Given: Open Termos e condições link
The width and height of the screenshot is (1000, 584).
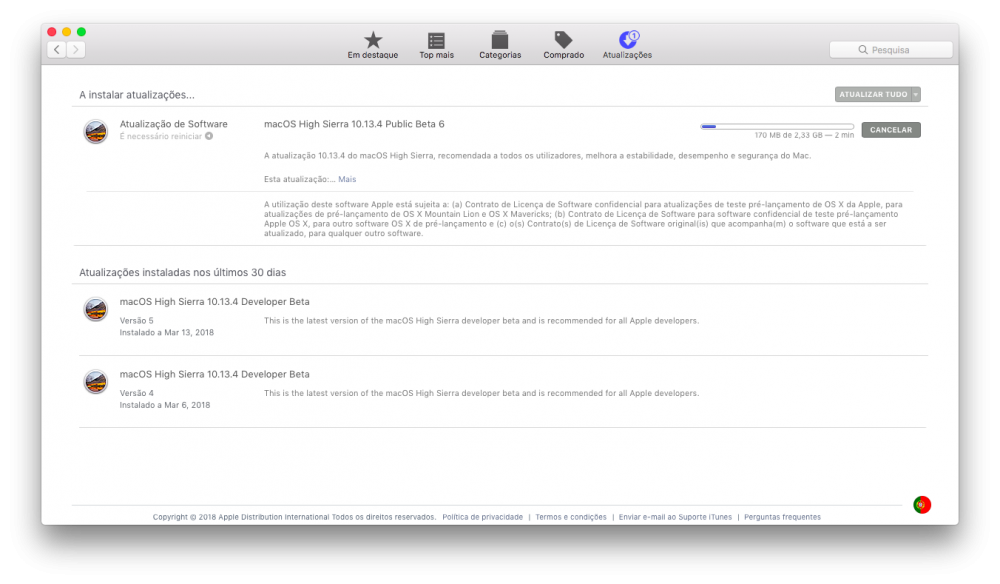Looking at the screenshot, I should [571, 517].
